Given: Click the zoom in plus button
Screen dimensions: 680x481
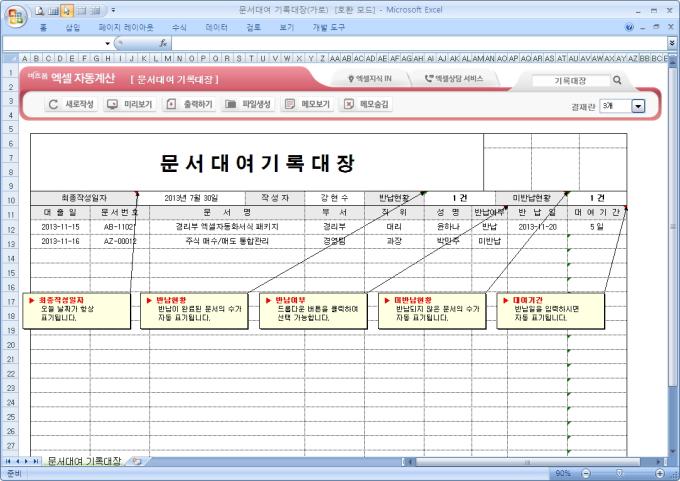Looking at the screenshot, I should pyautogui.click(x=660, y=473).
